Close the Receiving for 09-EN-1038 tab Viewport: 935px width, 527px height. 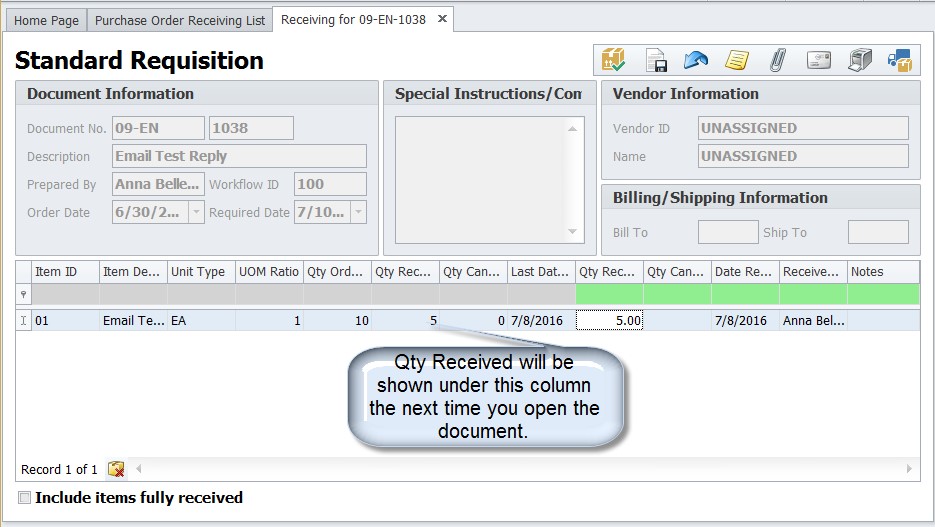(442, 19)
